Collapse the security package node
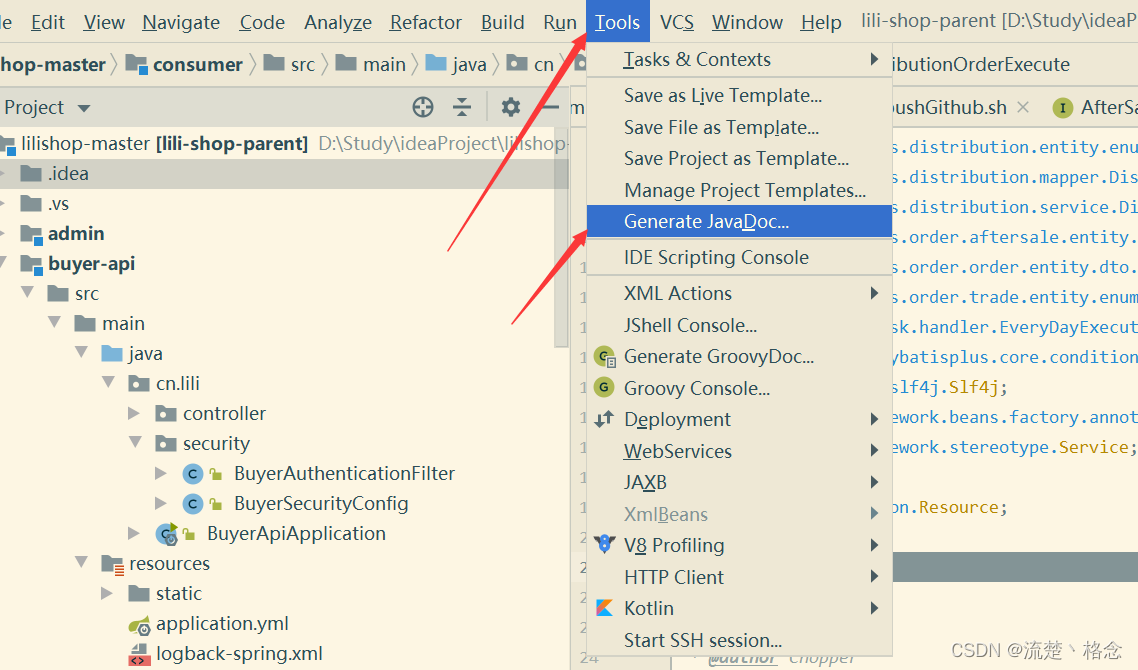 tap(135, 443)
